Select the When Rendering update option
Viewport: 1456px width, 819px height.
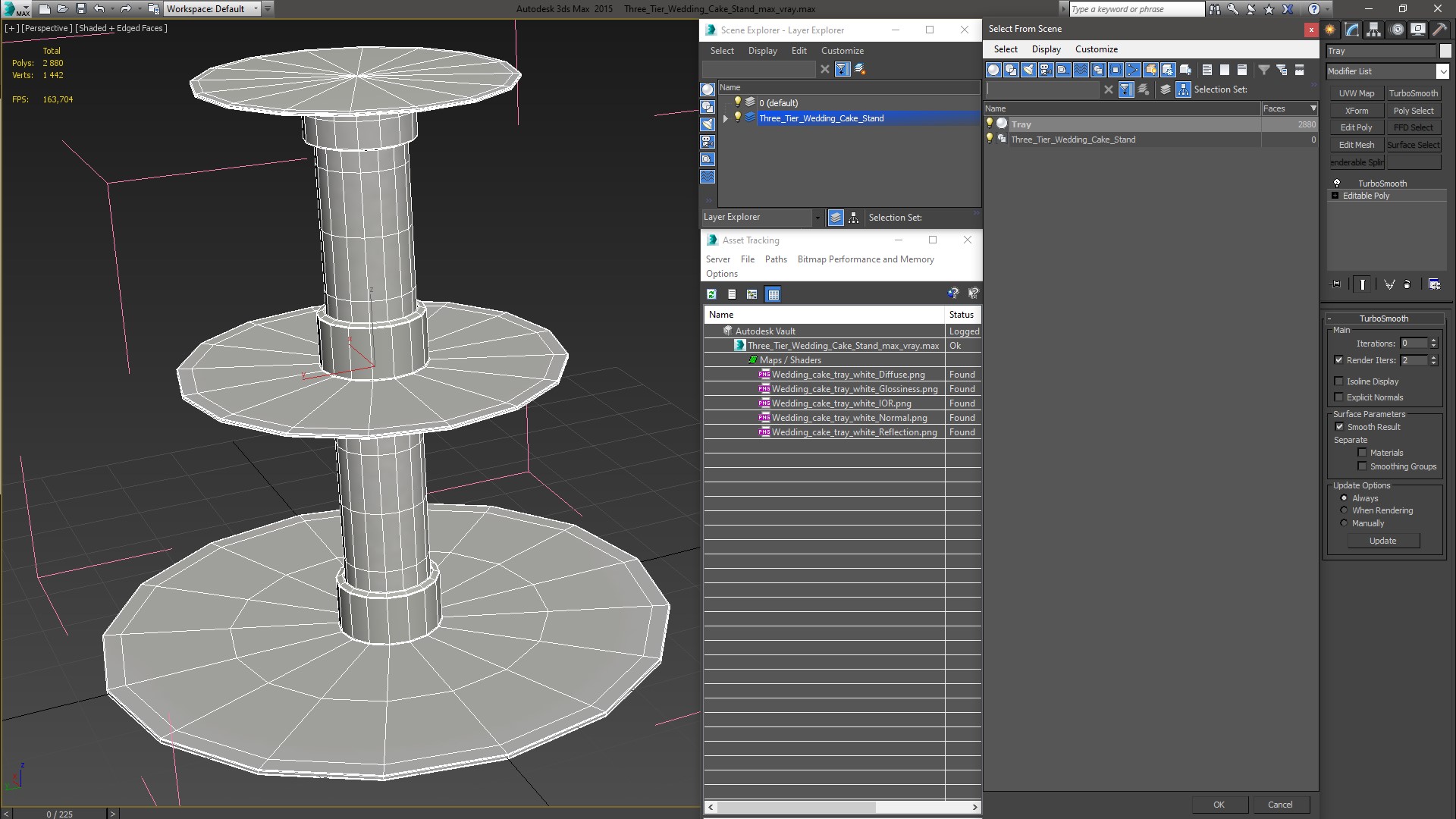pyautogui.click(x=1344, y=510)
